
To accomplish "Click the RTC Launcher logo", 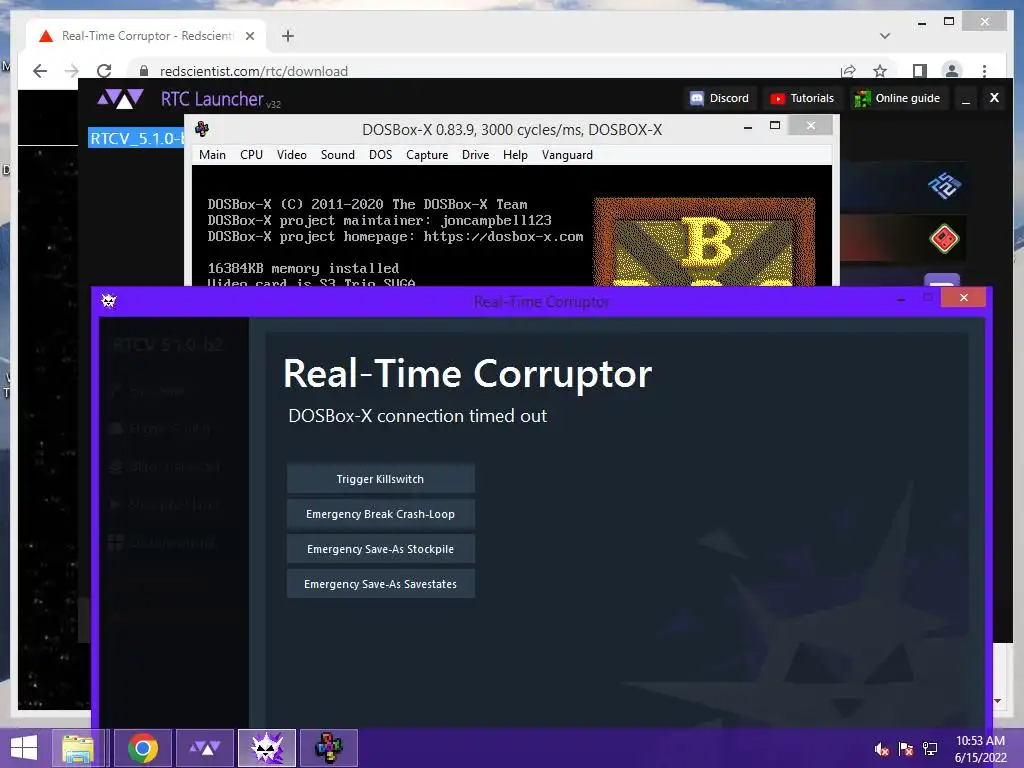I will tap(120, 99).
